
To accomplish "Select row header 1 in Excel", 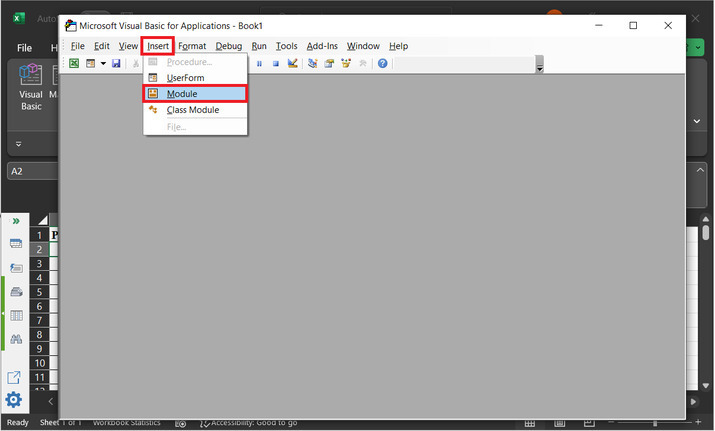I will point(40,235).
